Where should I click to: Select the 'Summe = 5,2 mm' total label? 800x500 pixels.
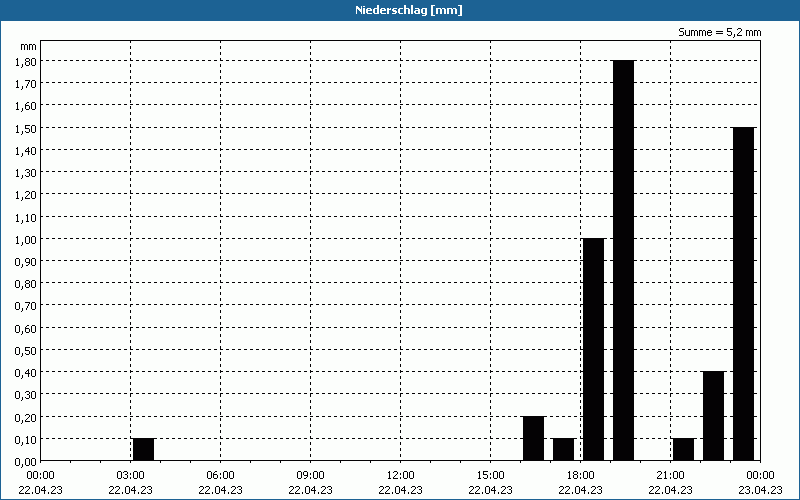tap(719, 32)
